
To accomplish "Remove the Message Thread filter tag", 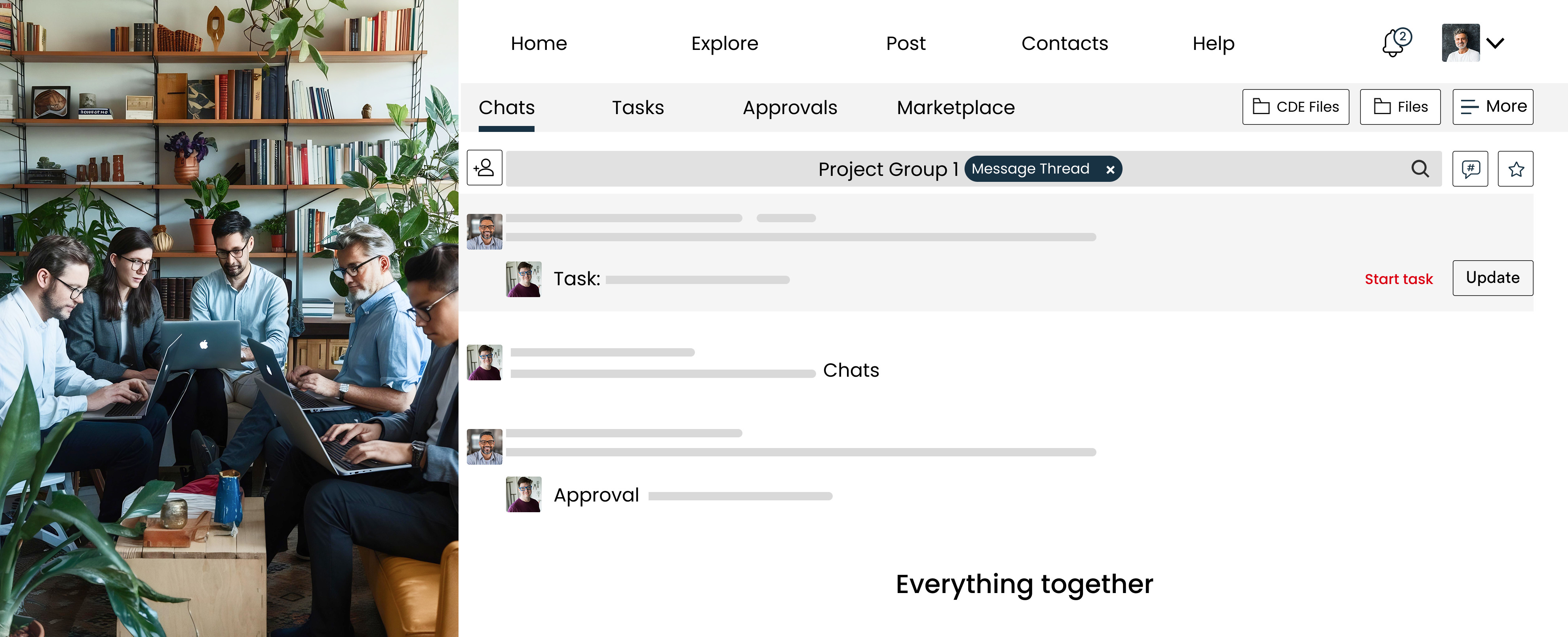I will pos(1110,170).
